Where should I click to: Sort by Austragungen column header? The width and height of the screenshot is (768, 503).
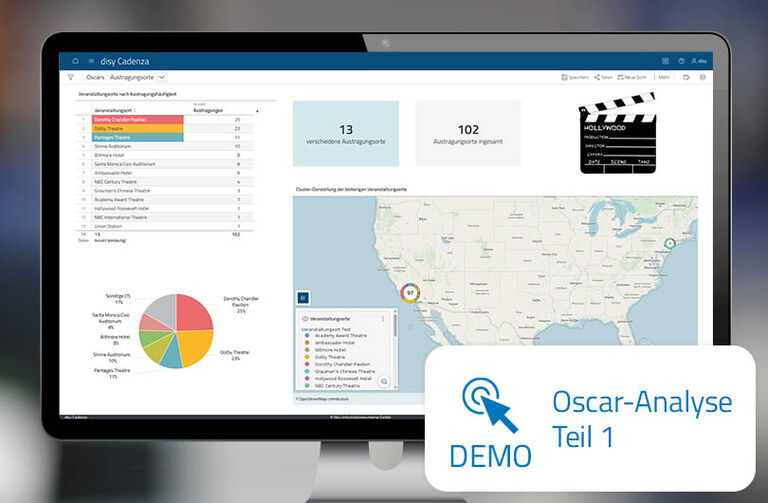point(208,110)
